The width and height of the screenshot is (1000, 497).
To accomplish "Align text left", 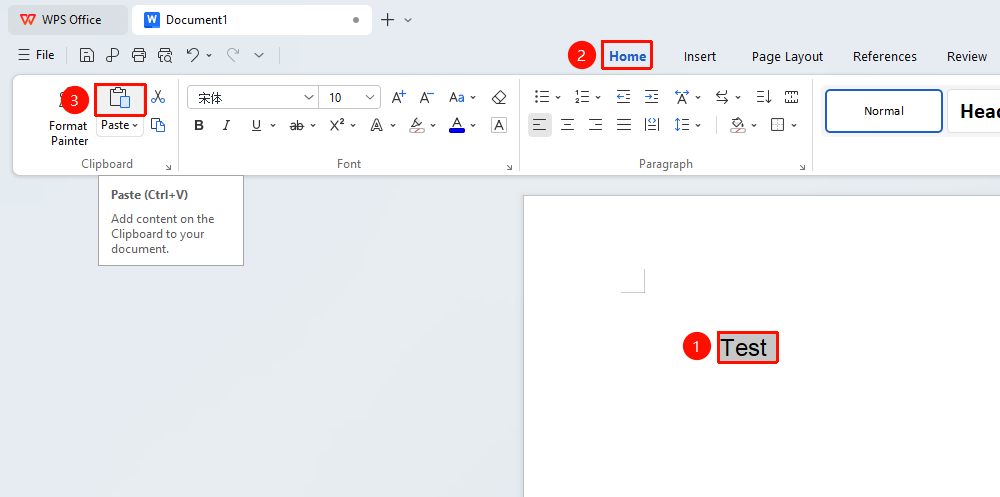I will point(540,125).
